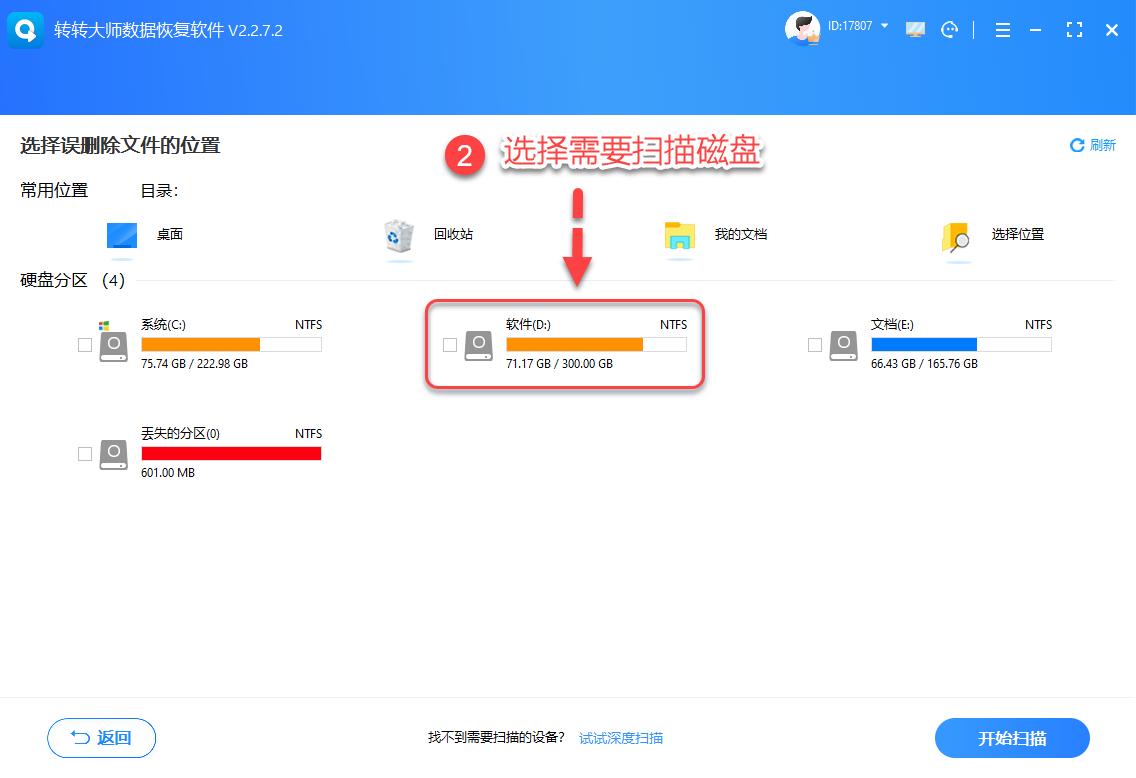
Task: Click the lost partition drive icon
Action: click(114, 454)
